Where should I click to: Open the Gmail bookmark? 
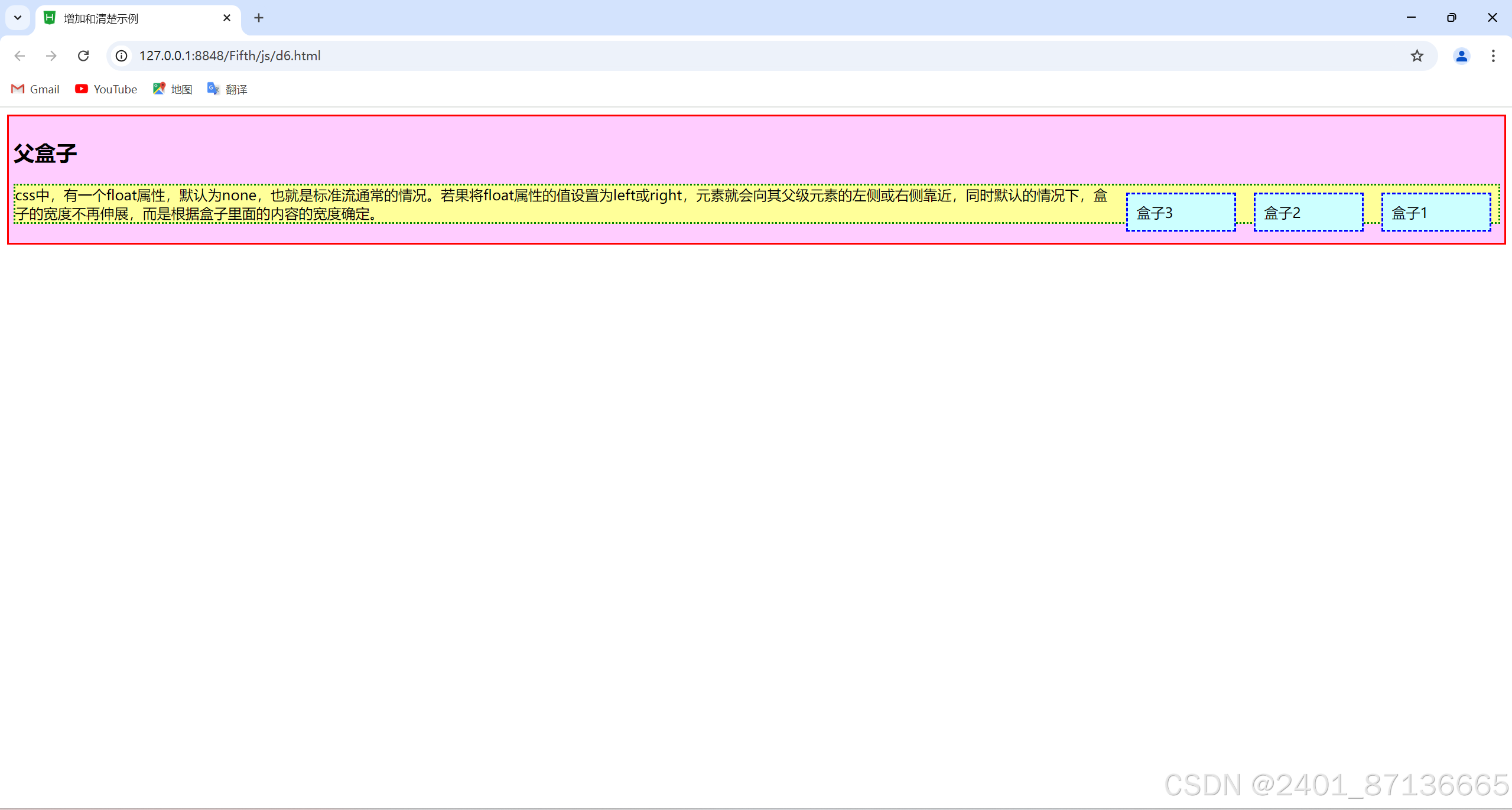tap(35, 89)
